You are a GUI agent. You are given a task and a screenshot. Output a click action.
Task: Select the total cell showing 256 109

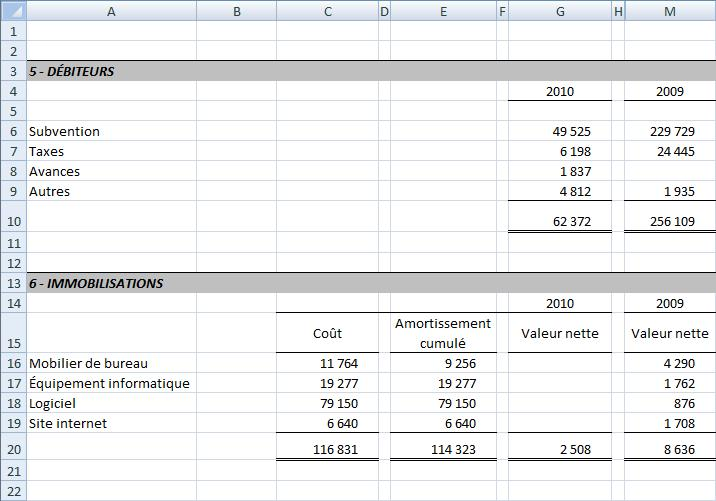670,221
